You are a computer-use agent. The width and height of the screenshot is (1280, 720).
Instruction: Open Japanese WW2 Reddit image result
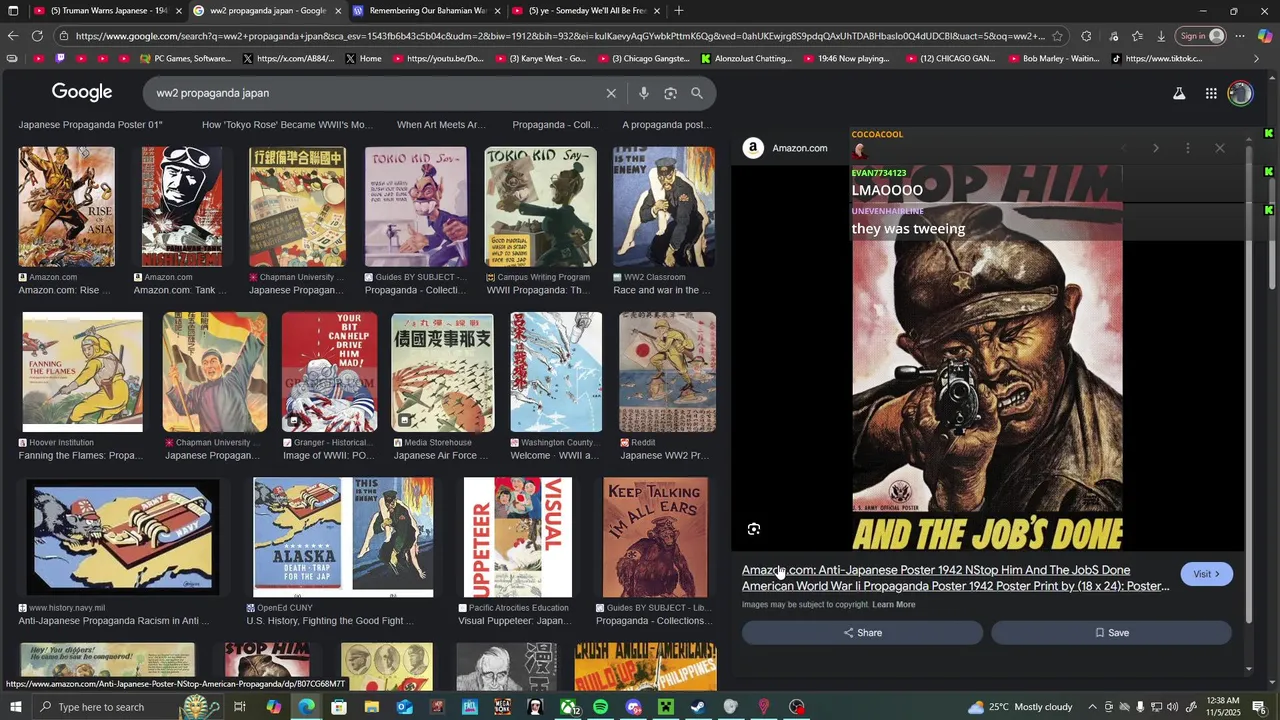(x=667, y=372)
